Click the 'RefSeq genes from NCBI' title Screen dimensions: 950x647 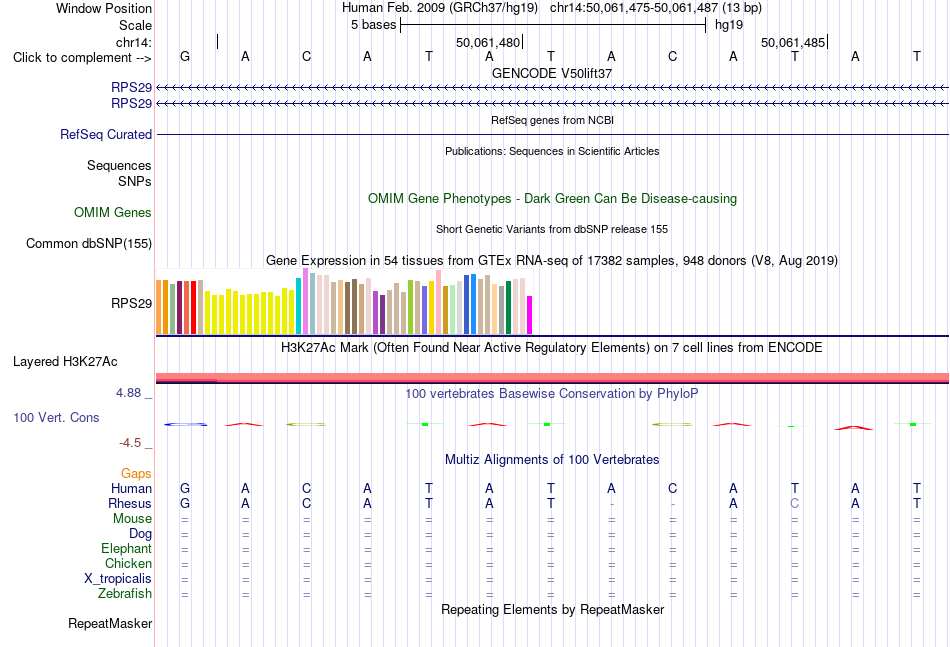(x=552, y=120)
